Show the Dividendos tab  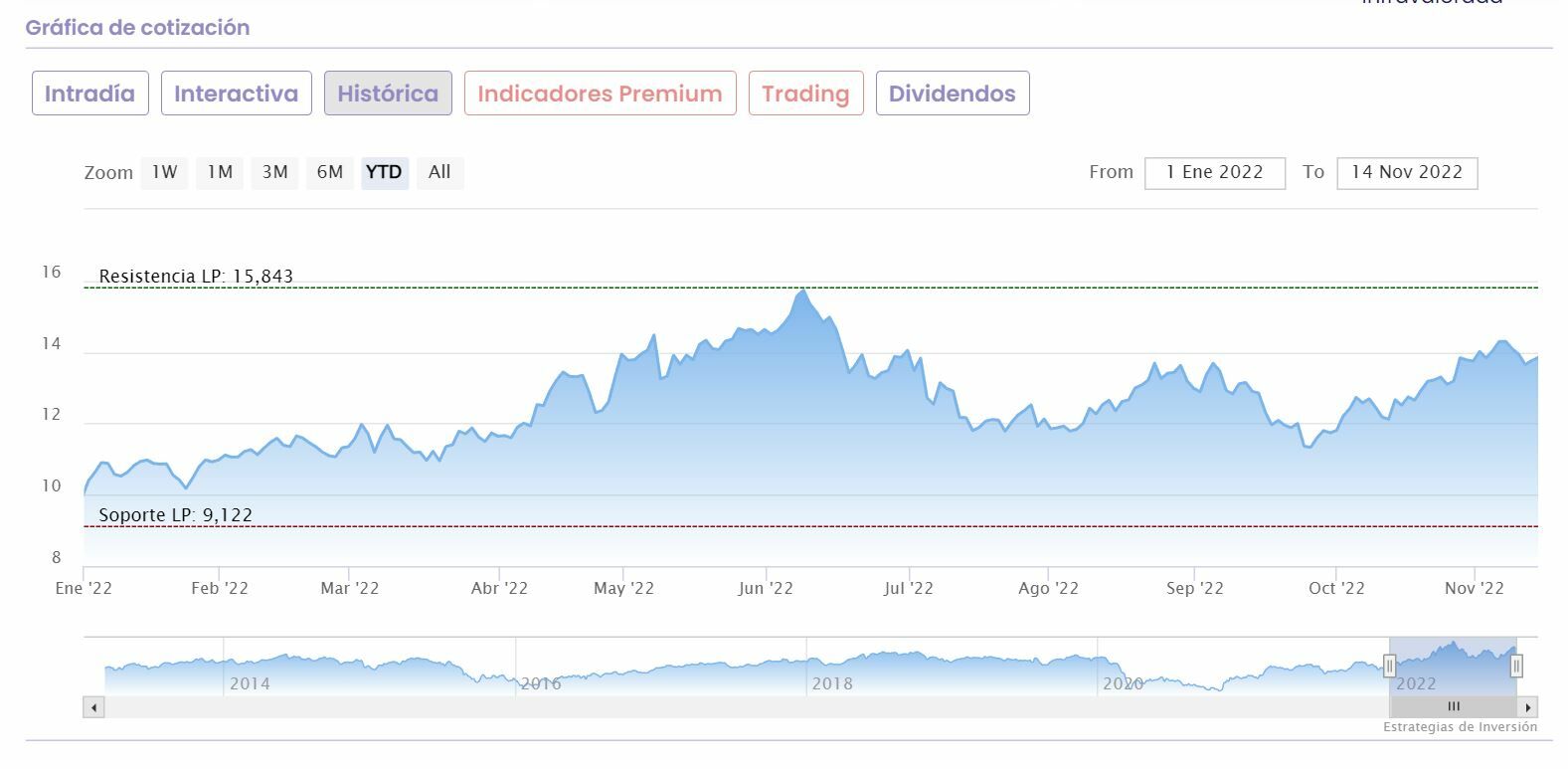952,94
